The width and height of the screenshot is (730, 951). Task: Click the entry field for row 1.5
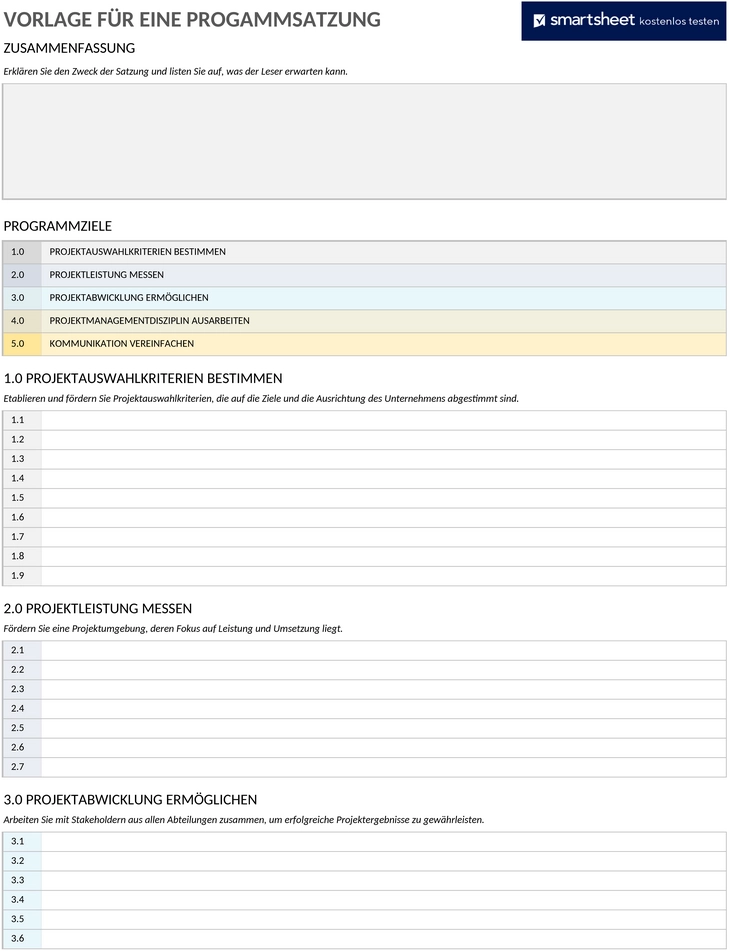tap(384, 498)
